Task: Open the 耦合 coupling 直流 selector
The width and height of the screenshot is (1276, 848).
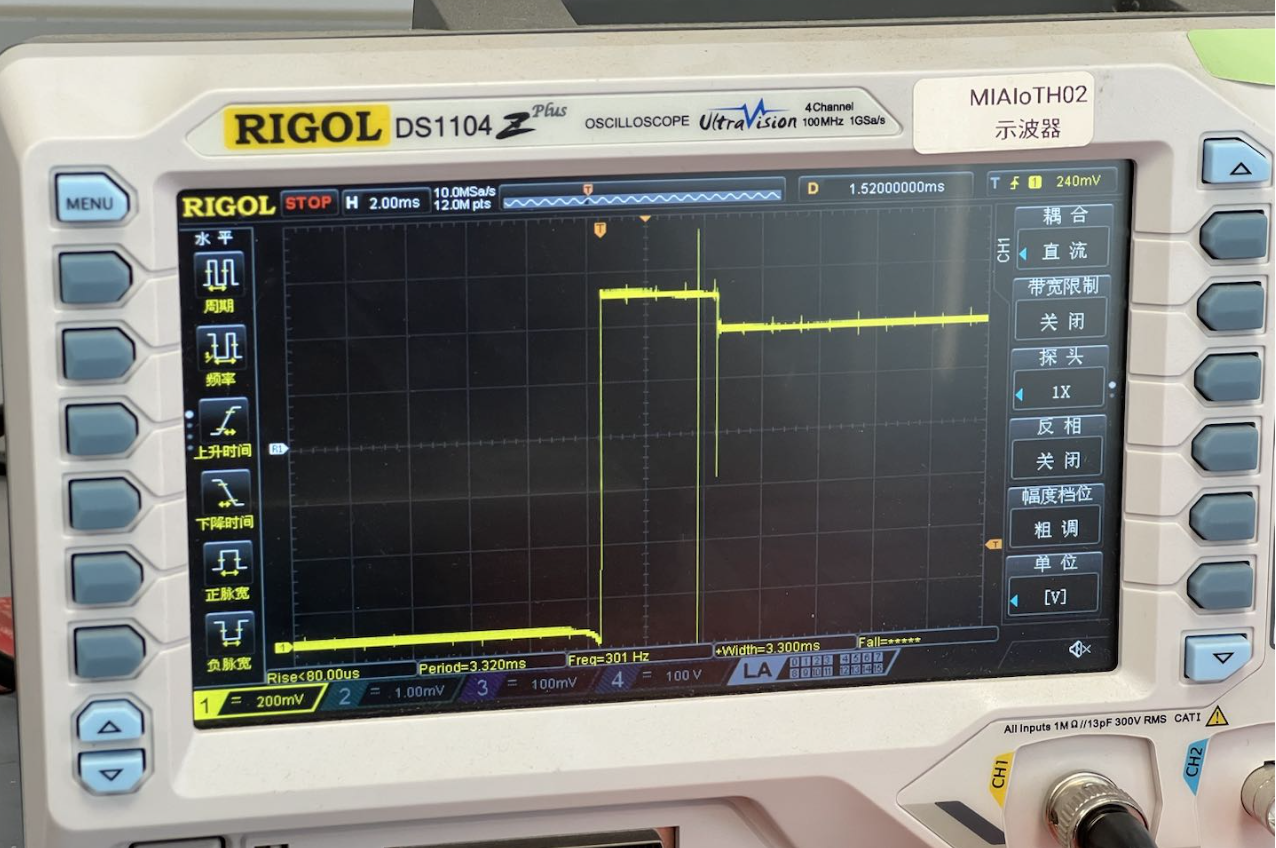Action: click(x=1062, y=251)
